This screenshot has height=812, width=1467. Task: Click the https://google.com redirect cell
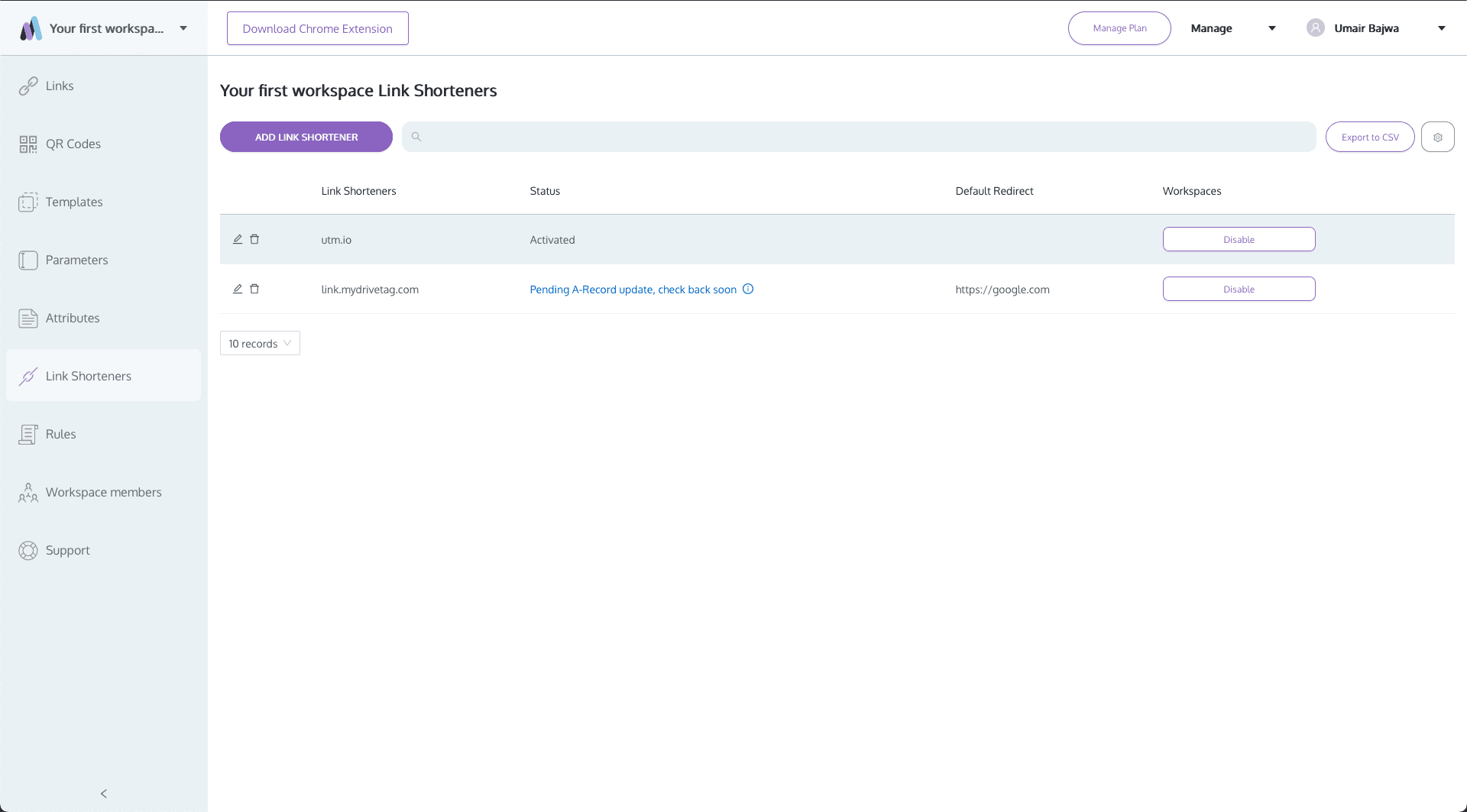[1002, 290]
